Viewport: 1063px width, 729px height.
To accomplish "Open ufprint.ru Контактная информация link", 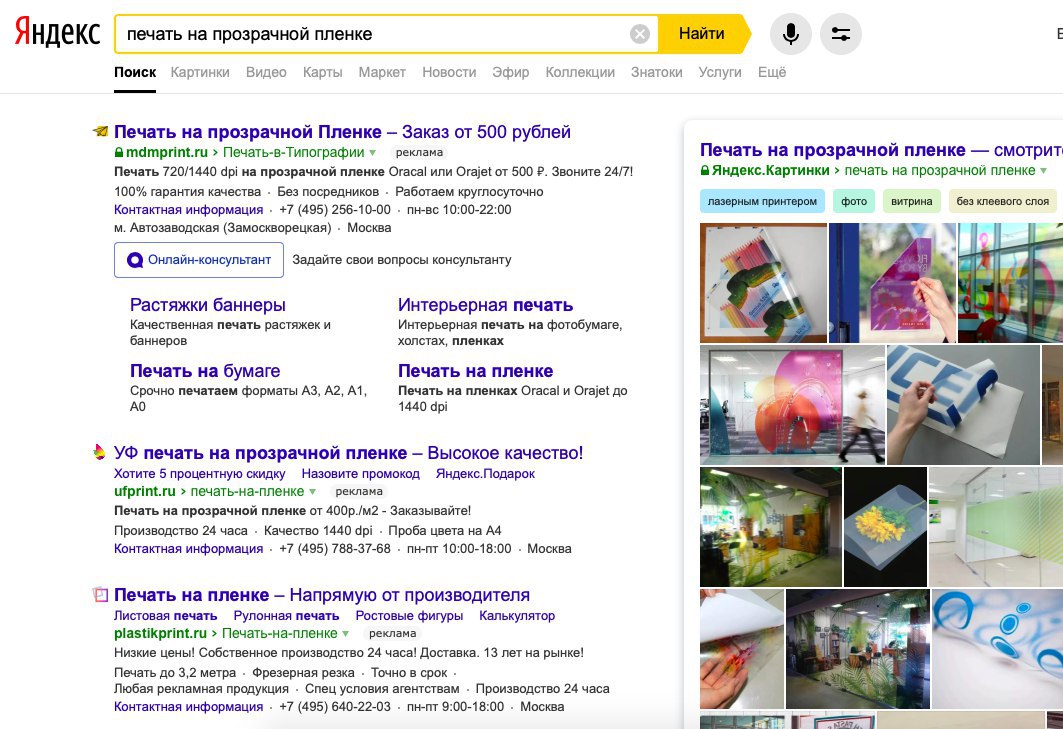I will click(188, 549).
